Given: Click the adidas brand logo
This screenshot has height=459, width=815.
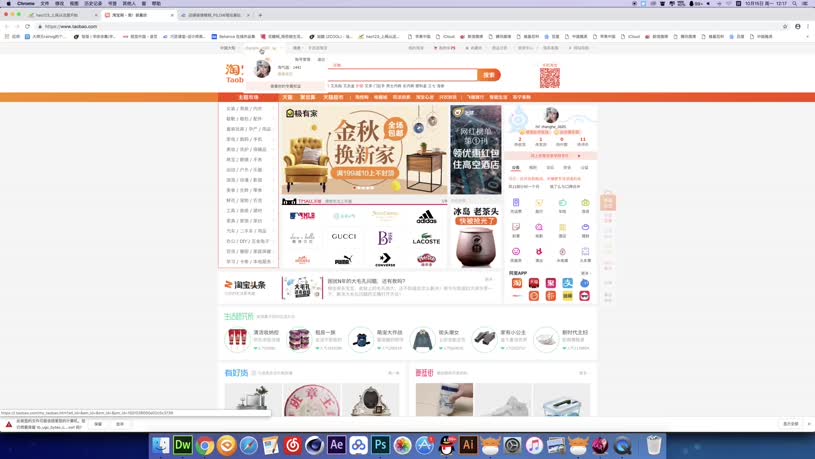Looking at the screenshot, I should tap(426, 216).
